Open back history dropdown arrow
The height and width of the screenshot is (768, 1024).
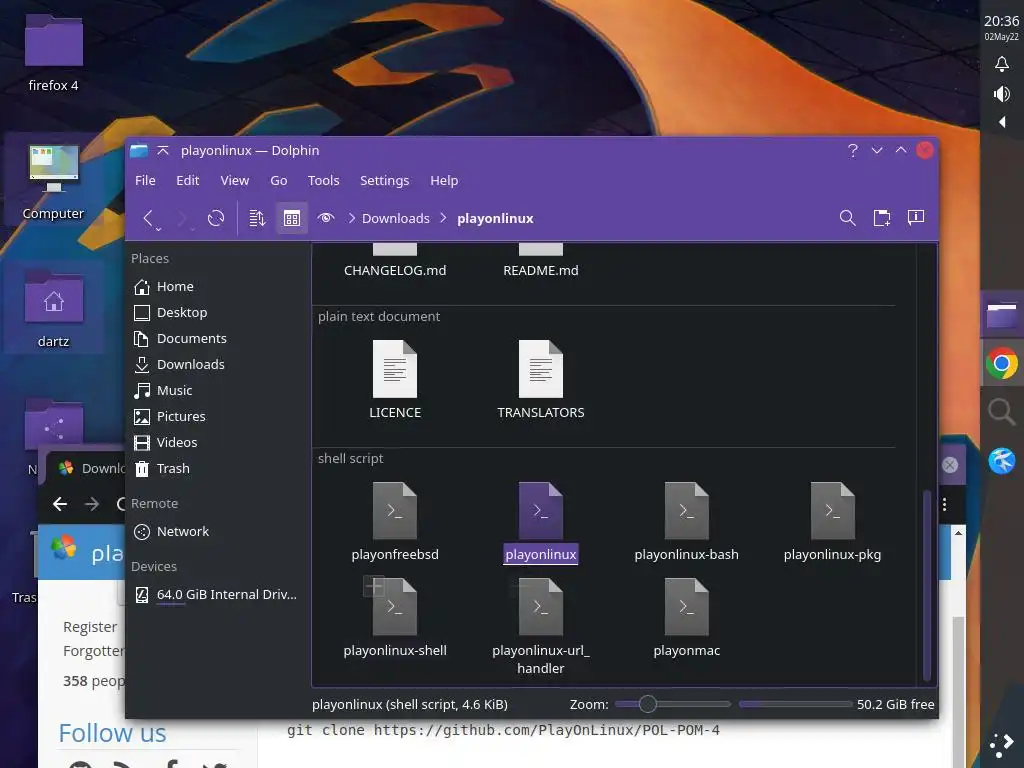(x=158, y=229)
